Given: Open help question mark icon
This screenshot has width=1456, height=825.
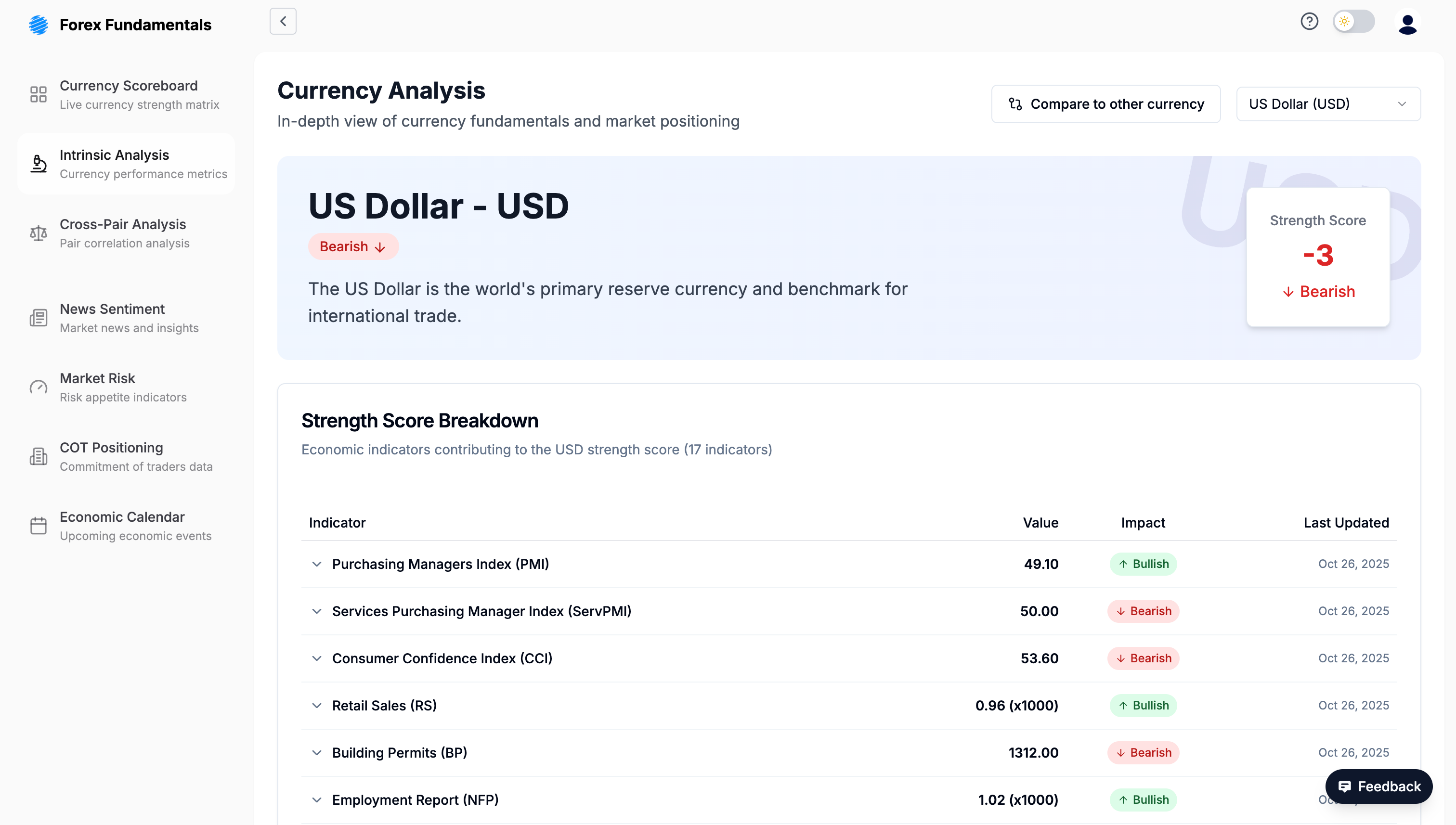Looking at the screenshot, I should click(x=1309, y=22).
